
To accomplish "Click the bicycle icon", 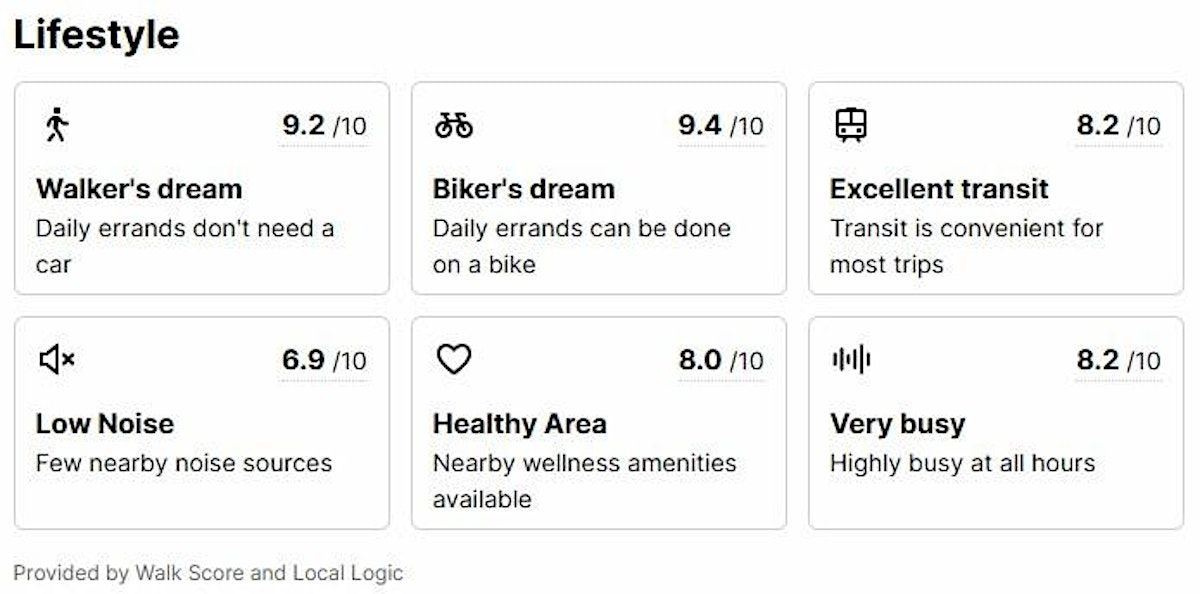I will pos(453,125).
